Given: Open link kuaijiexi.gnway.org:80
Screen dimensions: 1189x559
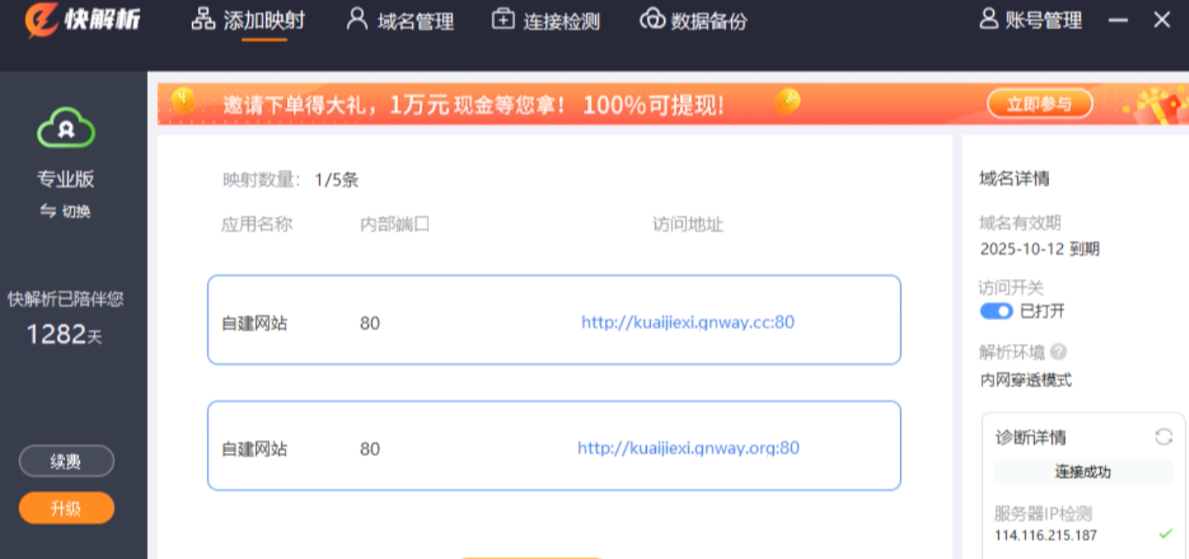Looking at the screenshot, I should pos(689,448).
